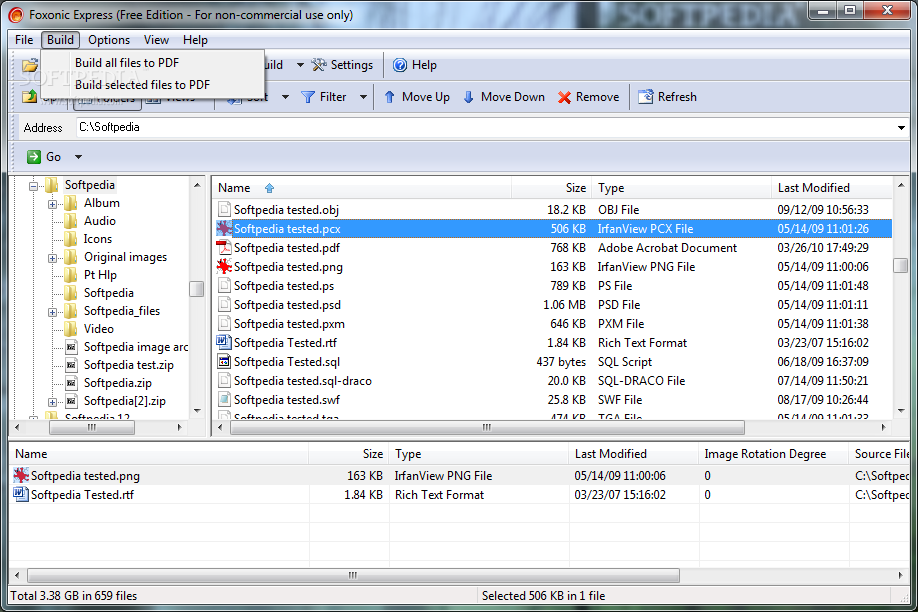Screen dimensions: 918x612
Task: Click Image Rotation Degree column header
Action: tap(773, 454)
